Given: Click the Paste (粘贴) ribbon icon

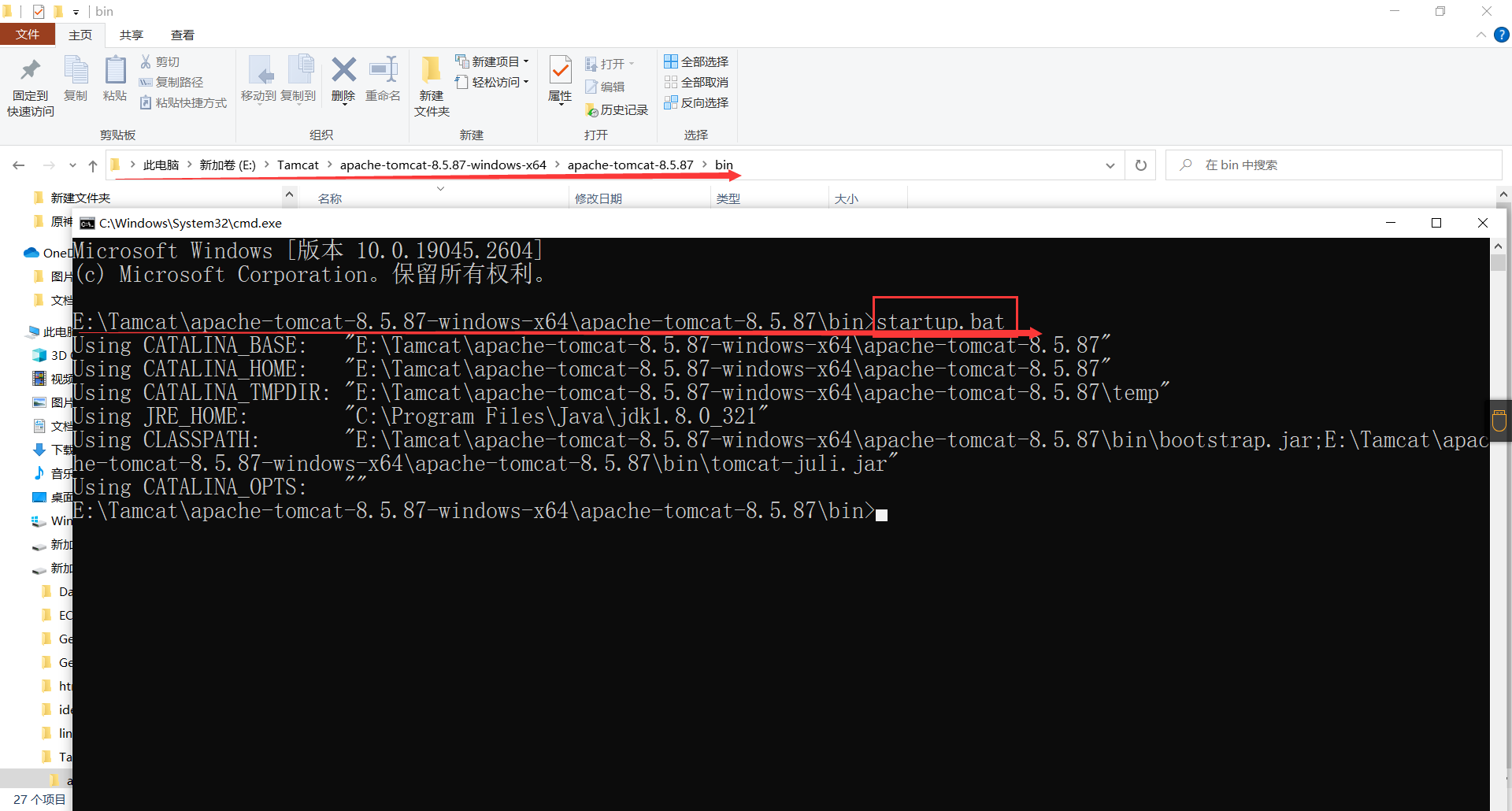Looking at the screenshot, I should click(115, 79).
